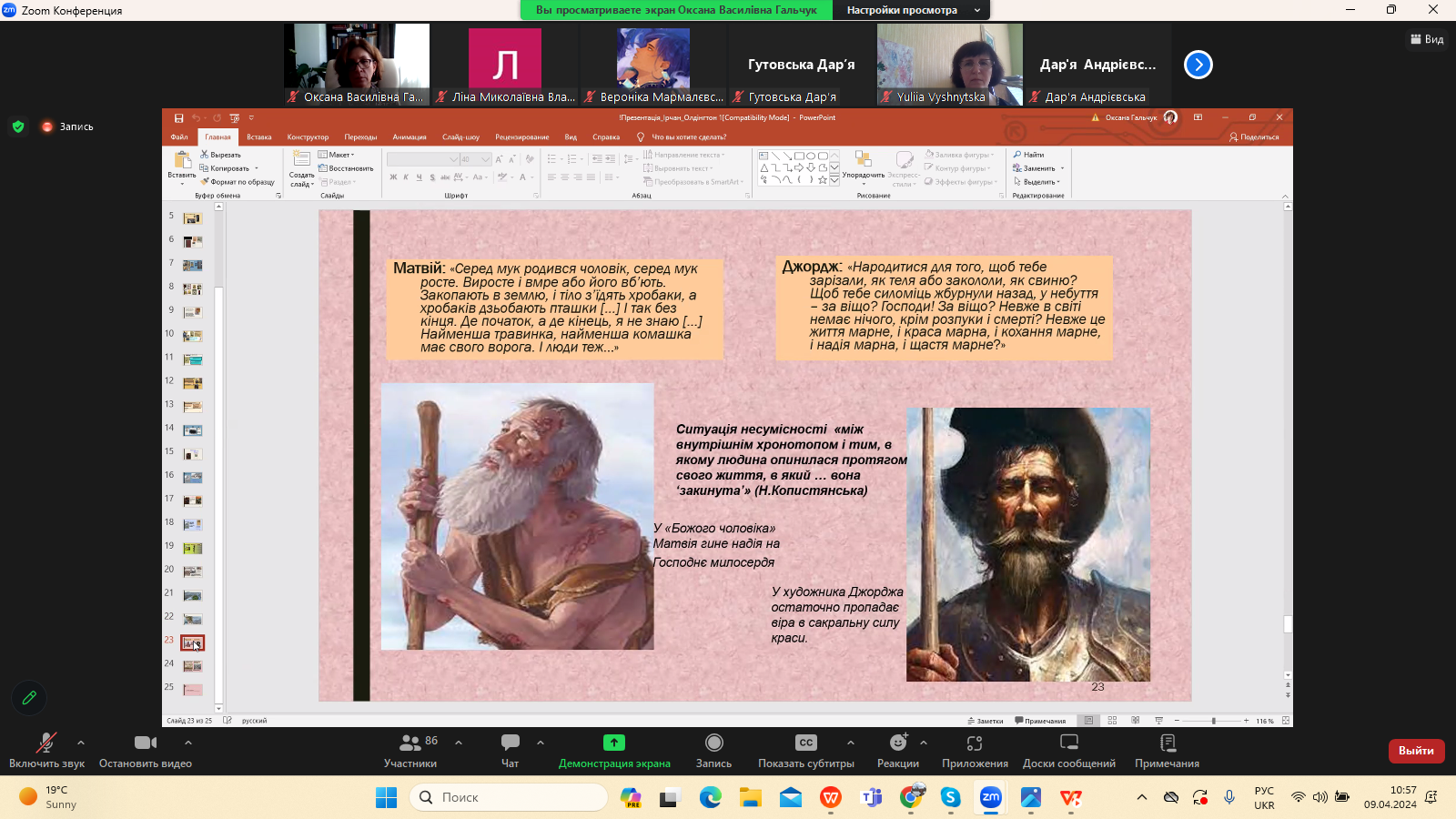Screen dimensions: 1456x819
Task: Unmute microphone with Включить звук
Action: click(45, 743)
